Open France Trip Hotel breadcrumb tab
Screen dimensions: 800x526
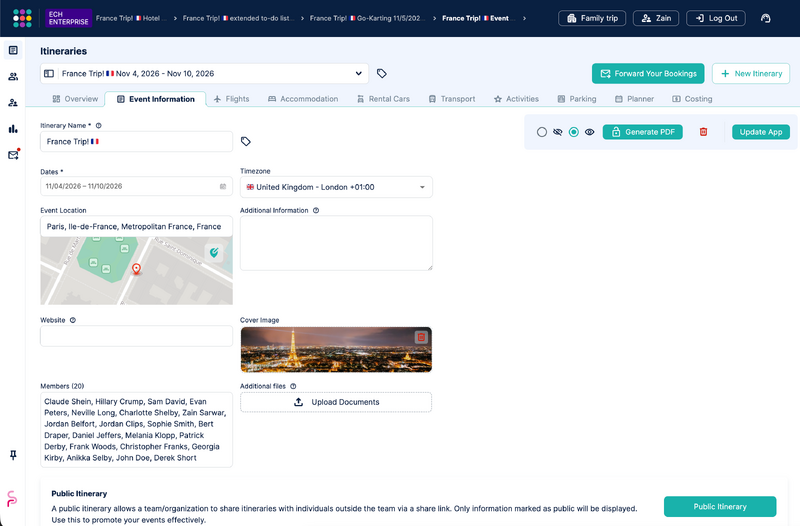131,18
